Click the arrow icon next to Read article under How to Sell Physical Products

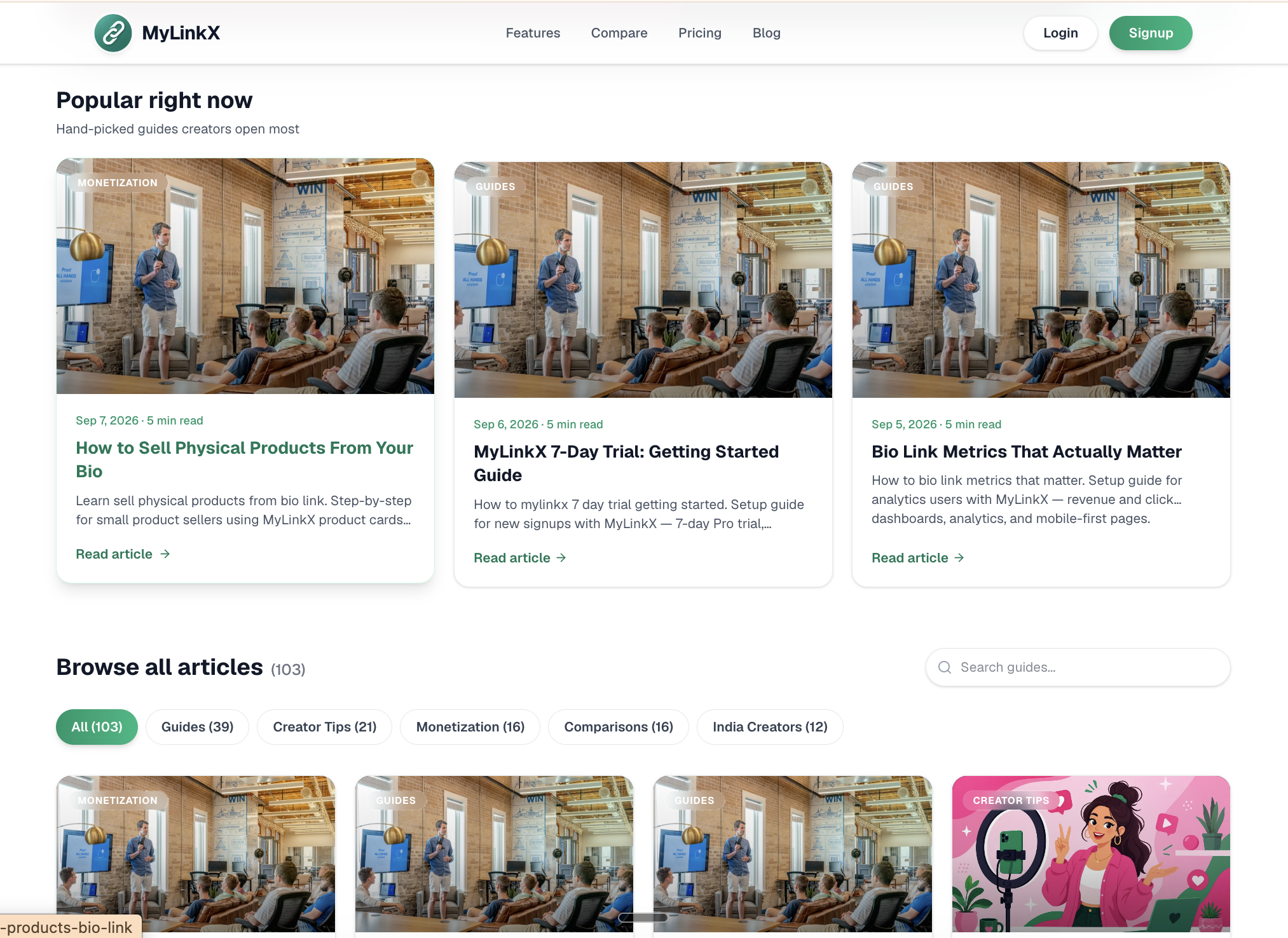[x=165, y=554]
